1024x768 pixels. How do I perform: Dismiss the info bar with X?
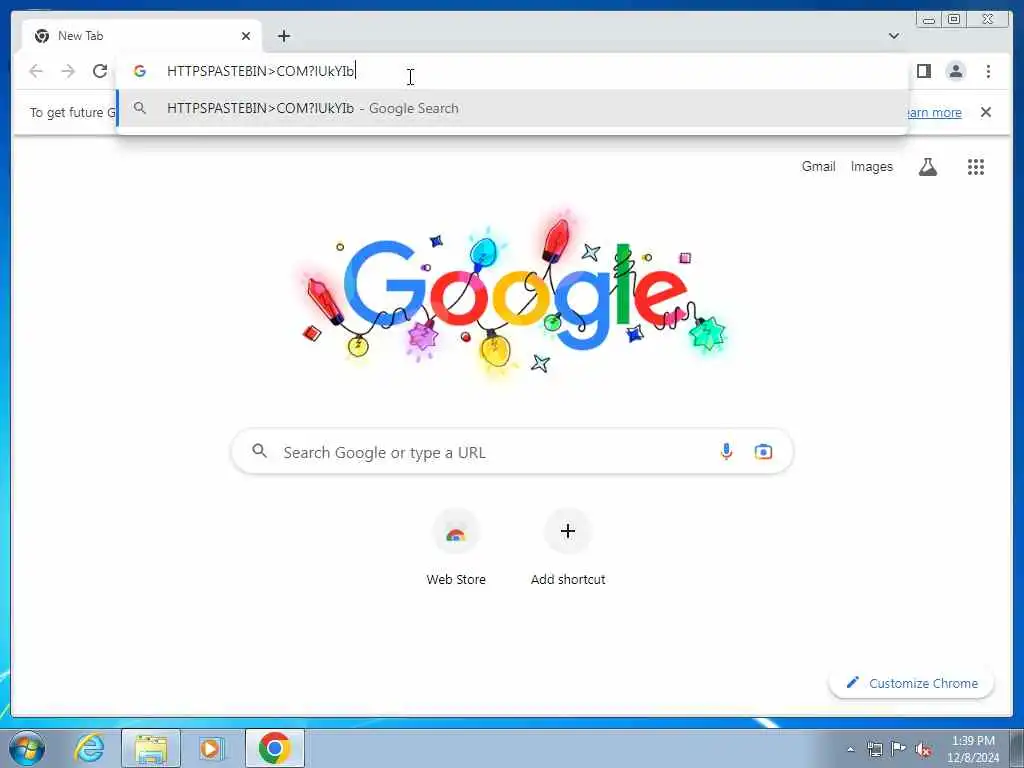985,112
